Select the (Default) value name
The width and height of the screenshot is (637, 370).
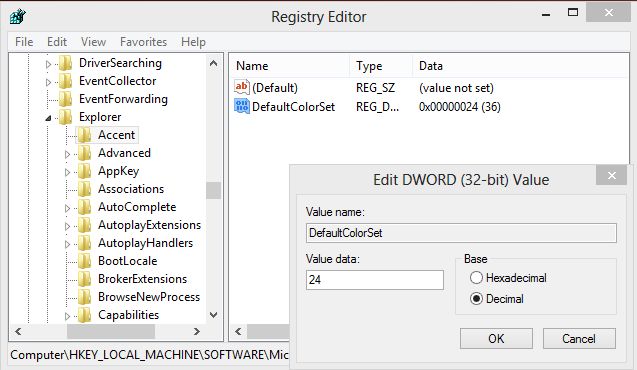point(275,88)
